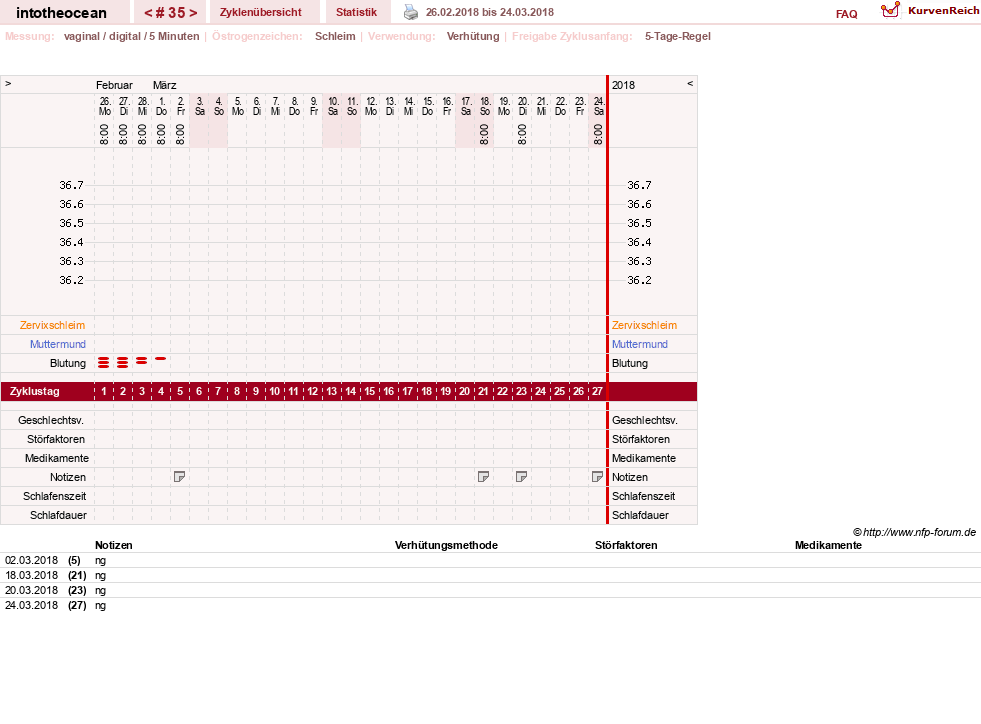Open the Zyklenübersicht tab
Screen dimensions: 981x724
(x=260, y=12)
